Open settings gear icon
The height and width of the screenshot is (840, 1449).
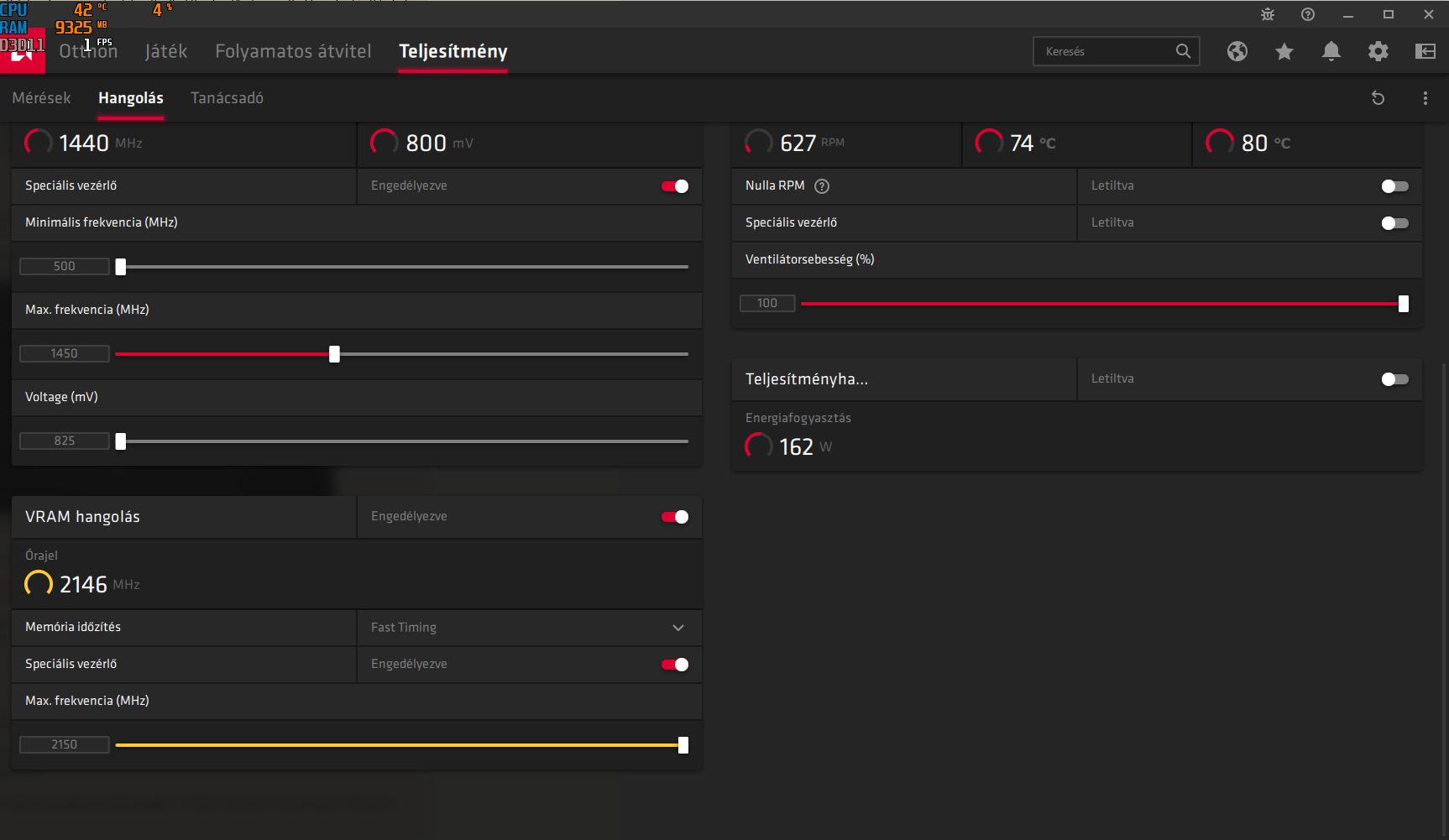pyautogui.click(x=1378, y=51)
